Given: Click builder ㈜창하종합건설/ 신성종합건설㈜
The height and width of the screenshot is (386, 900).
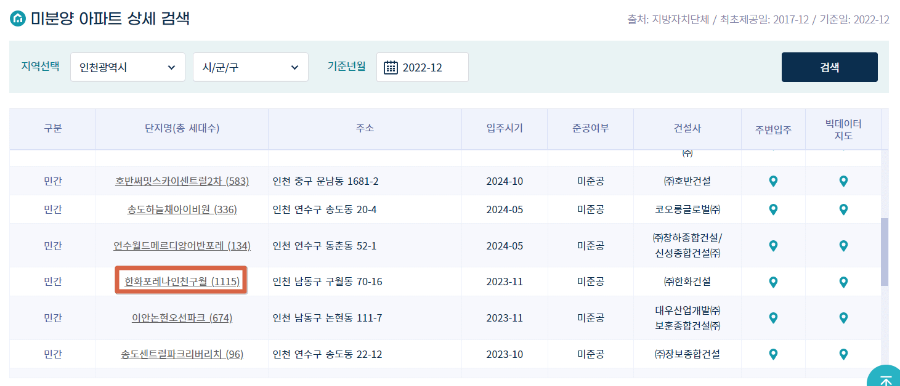Looking at the screenshot, I should pos(687,245).
